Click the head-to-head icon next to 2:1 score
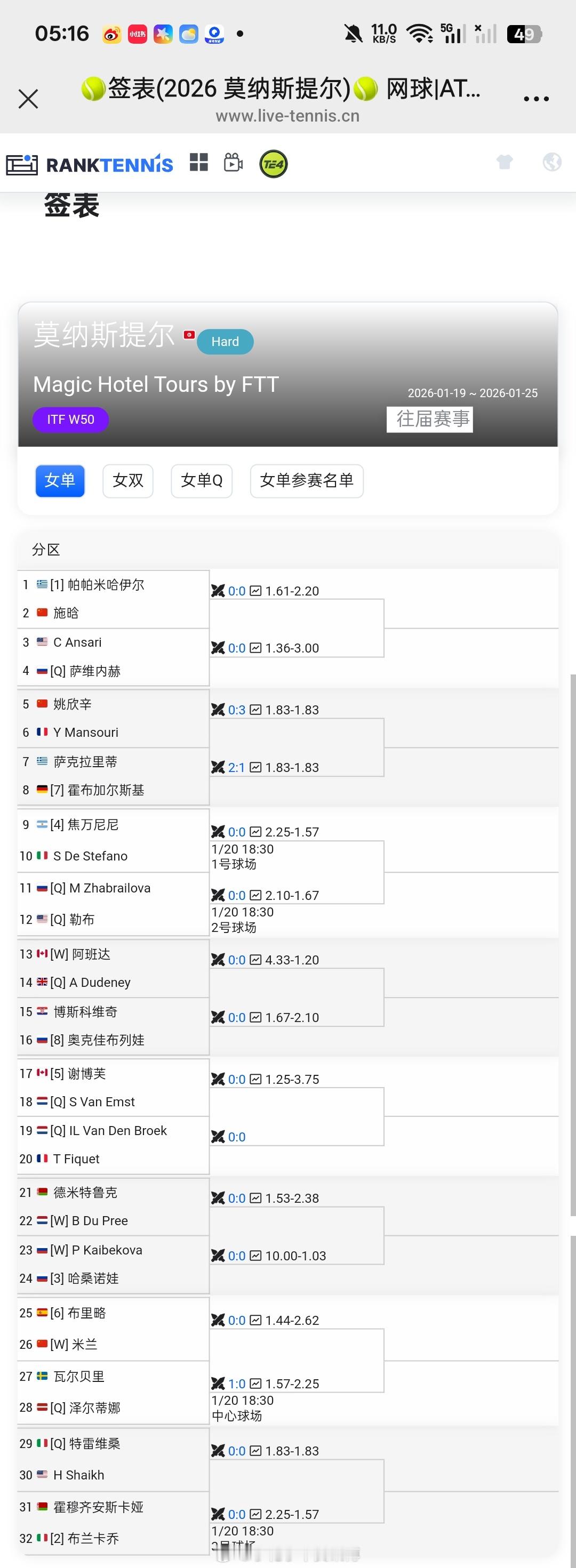 218,767
